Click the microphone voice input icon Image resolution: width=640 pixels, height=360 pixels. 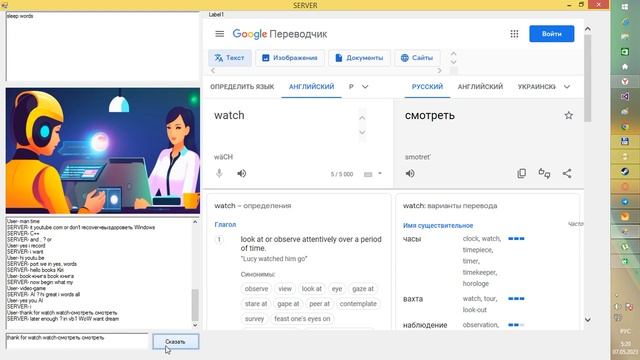pyautogui.click(x=219, y=173)
